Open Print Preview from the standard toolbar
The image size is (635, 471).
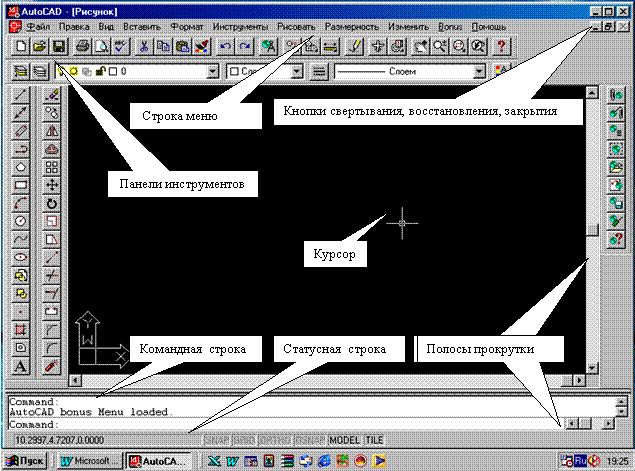pos(101,47)
